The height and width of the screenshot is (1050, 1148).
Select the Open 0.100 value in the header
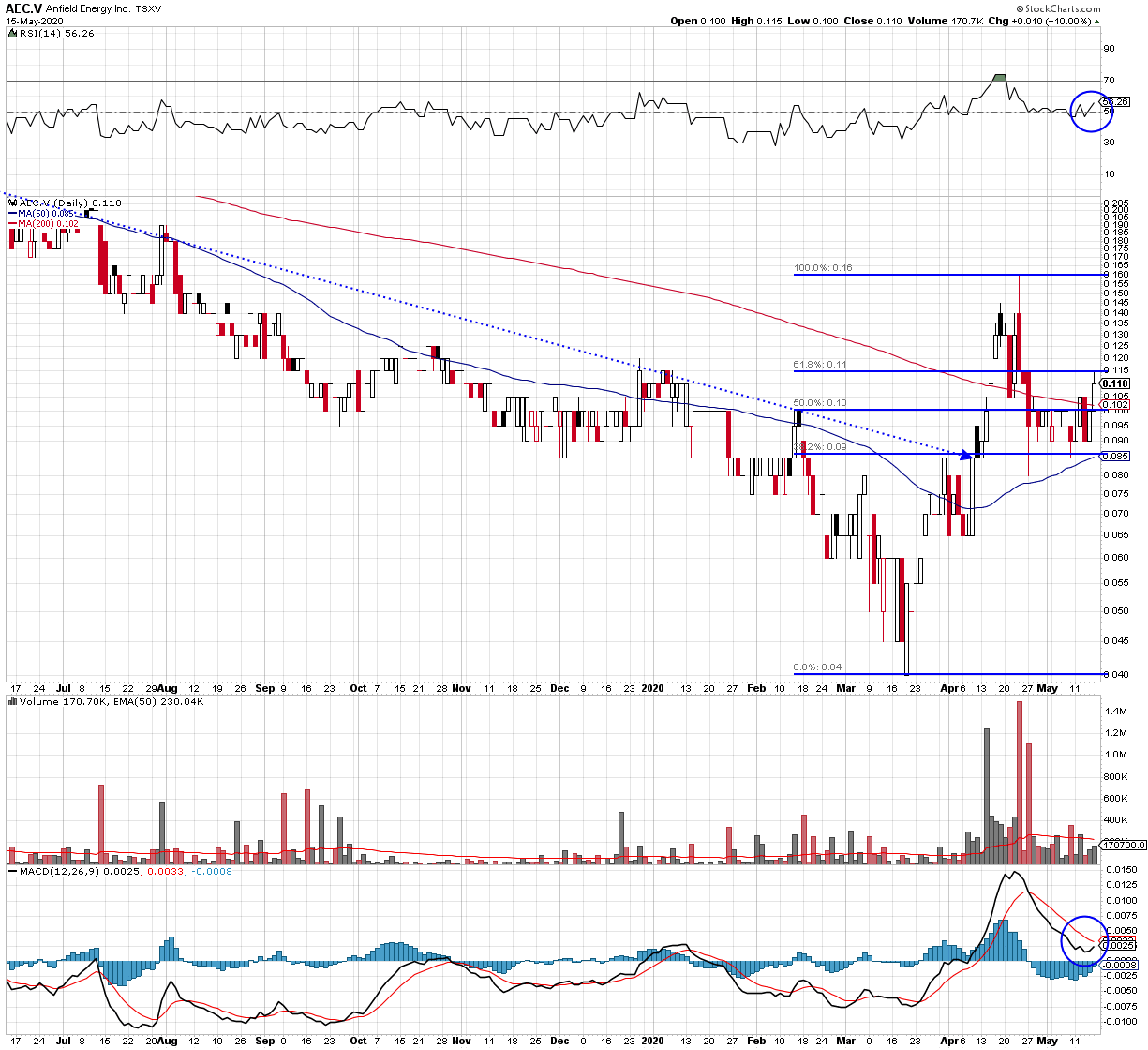pos(699,22)
